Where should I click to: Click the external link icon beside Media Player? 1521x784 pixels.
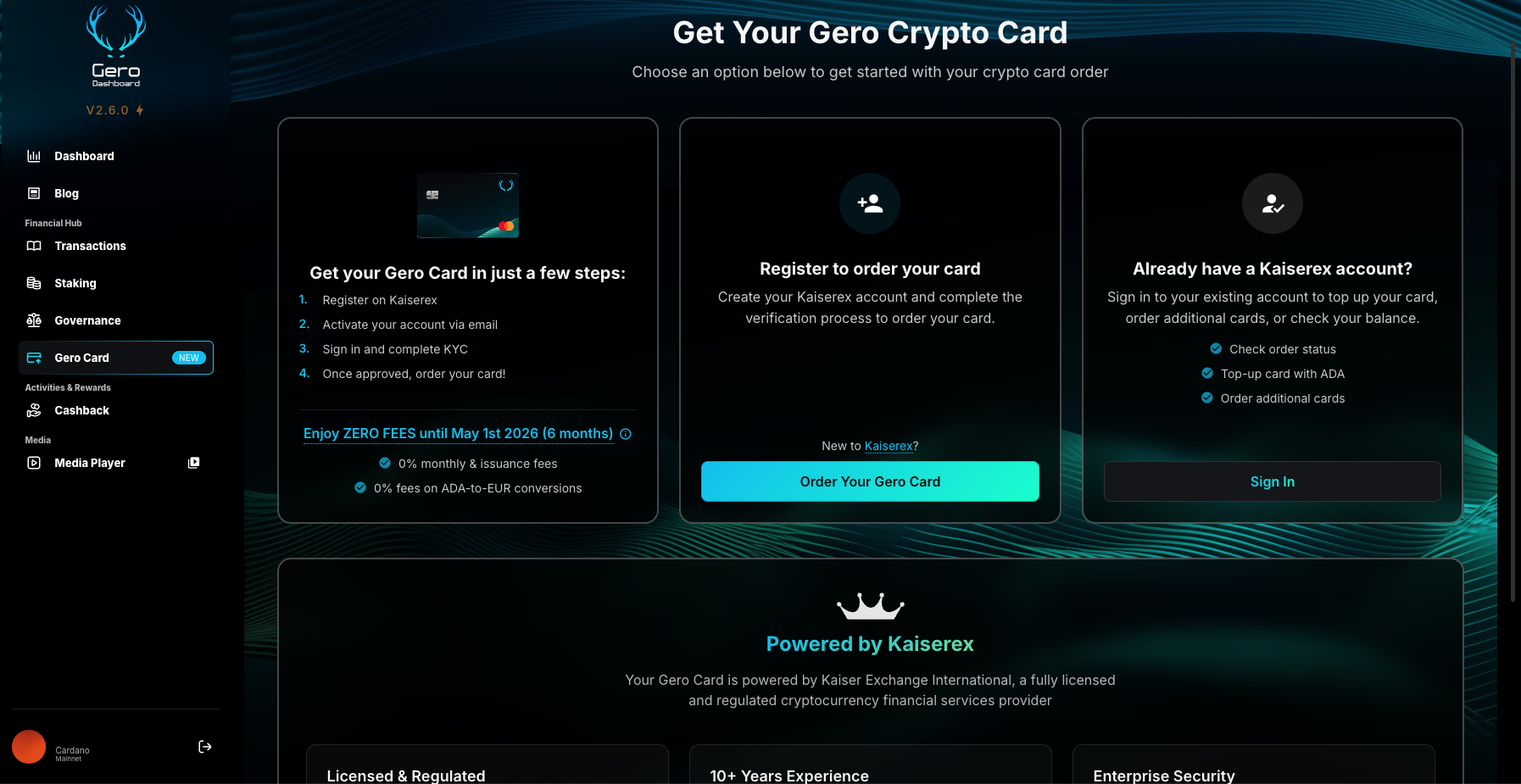click(193, 463)
